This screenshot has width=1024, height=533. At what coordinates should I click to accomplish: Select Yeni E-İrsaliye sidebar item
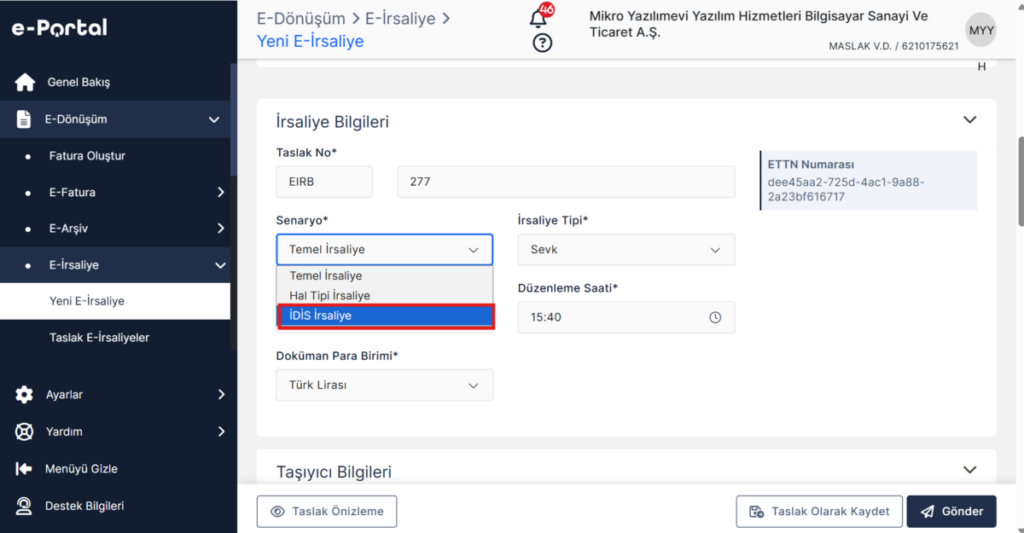(x=115, y=301)
